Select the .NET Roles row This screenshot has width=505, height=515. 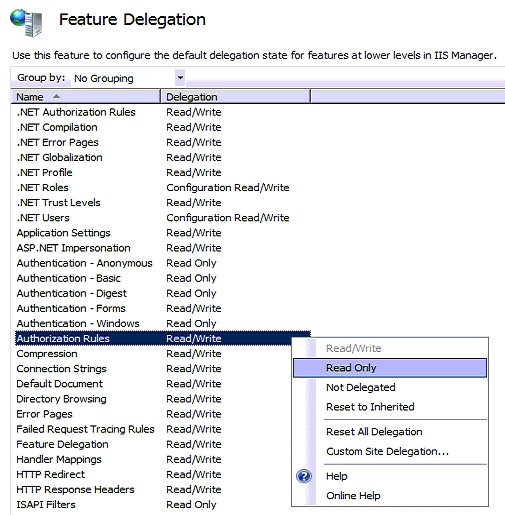tap(163, 188)
